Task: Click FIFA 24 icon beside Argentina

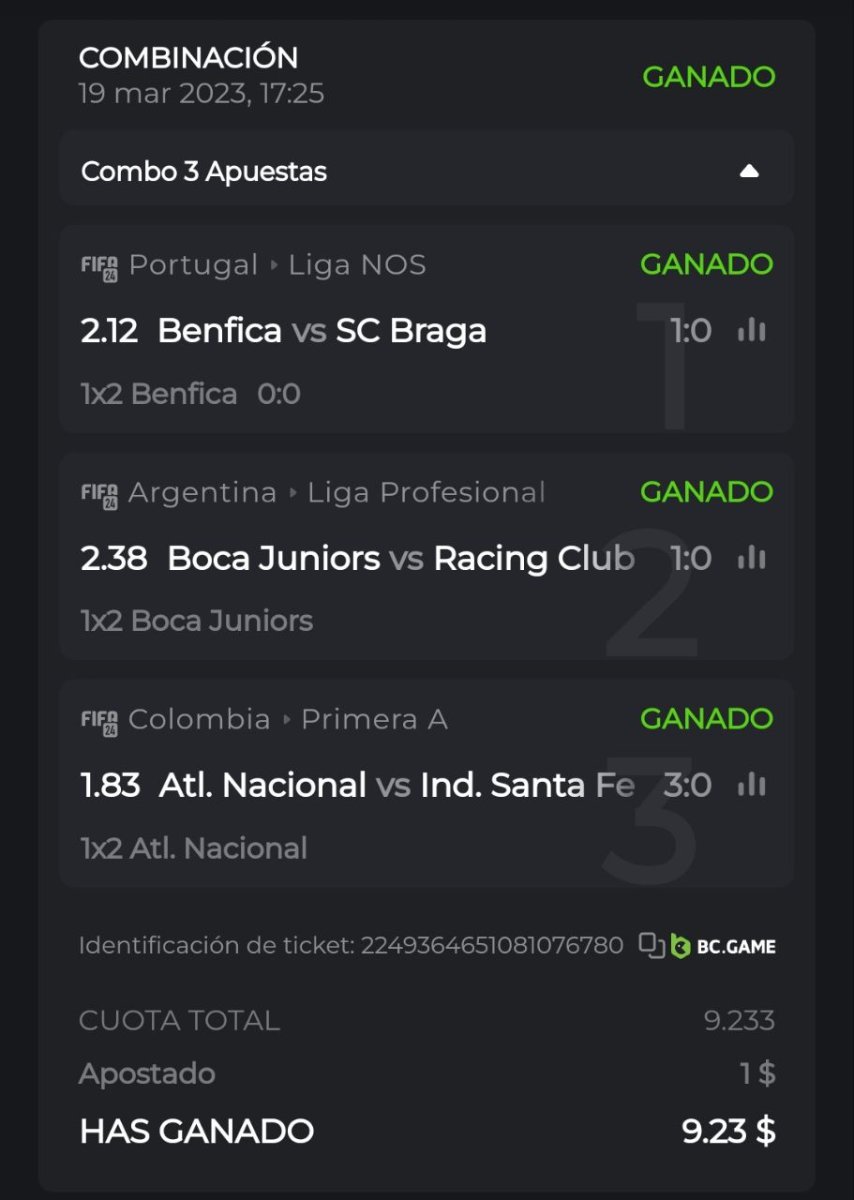Action: pos(99,494)
